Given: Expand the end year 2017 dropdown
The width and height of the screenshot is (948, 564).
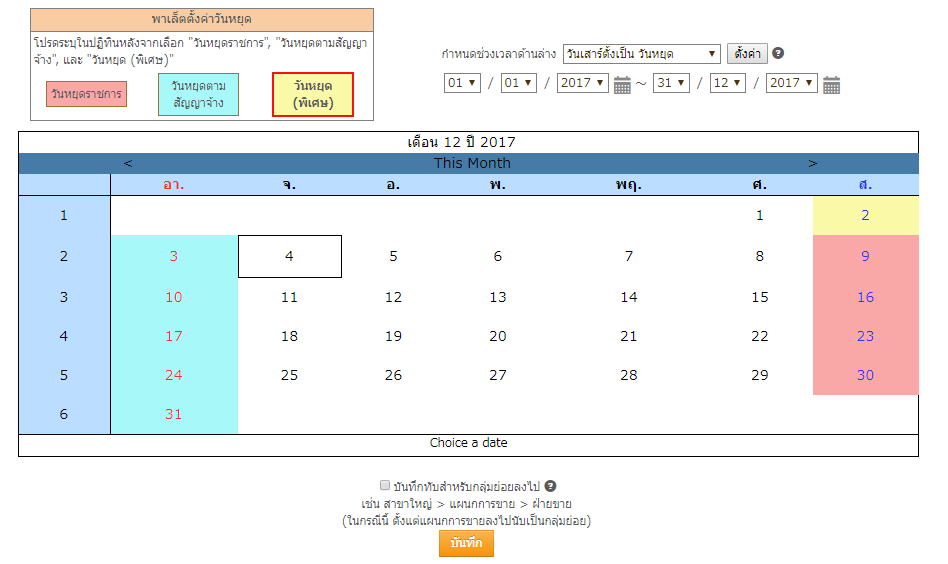Looking at the screenshot, I should (791, 83).
